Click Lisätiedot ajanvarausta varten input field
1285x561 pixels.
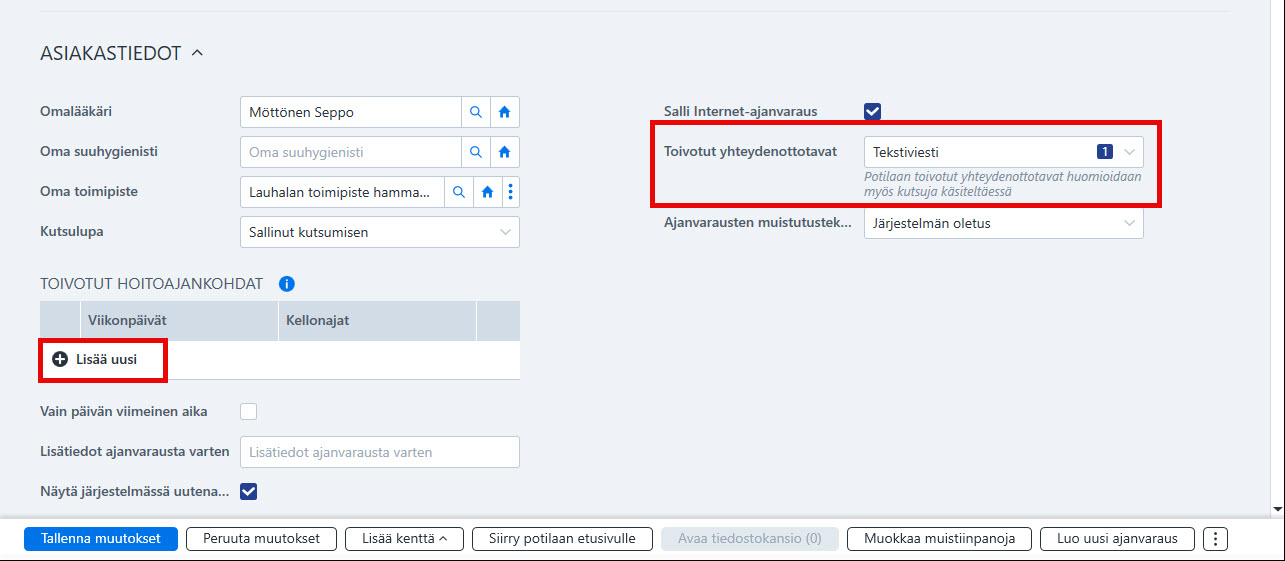(380, 452)
